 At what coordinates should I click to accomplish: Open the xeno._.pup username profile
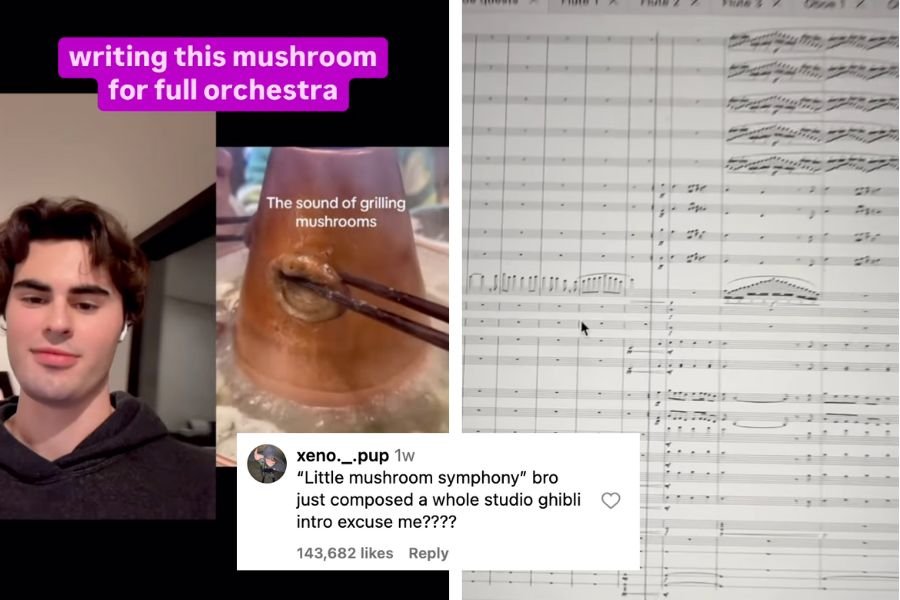click(343, 455)
